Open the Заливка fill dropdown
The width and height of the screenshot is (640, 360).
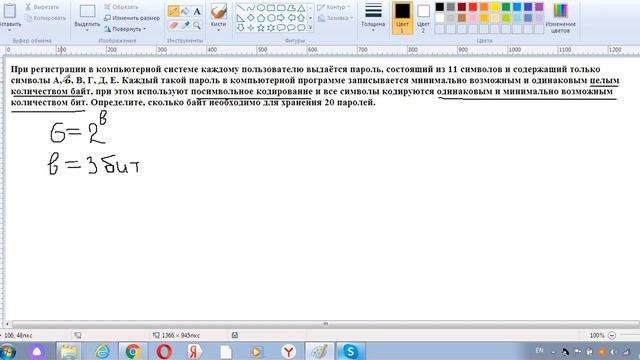click(x=335, y=18)
